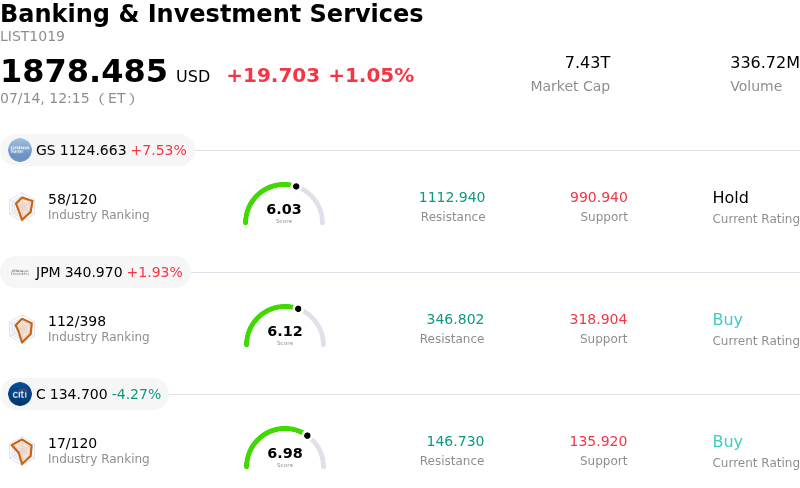Viewport: 800px width, 488px height.
Task: Select GS Hold current rating
Action: (730, 197)
